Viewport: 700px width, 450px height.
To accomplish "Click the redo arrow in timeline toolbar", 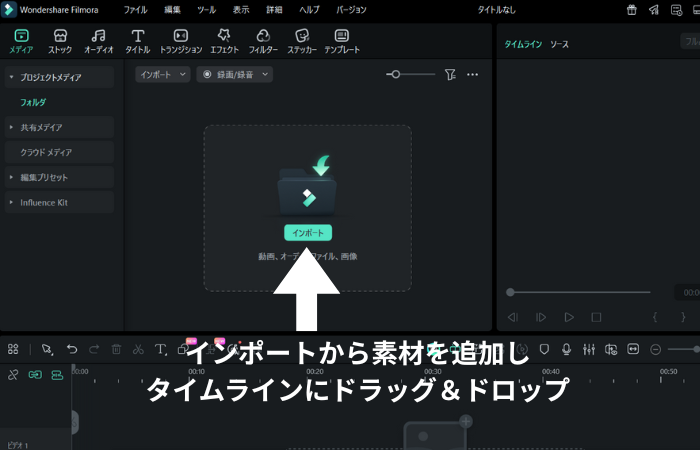I will (x=94, y=349).
